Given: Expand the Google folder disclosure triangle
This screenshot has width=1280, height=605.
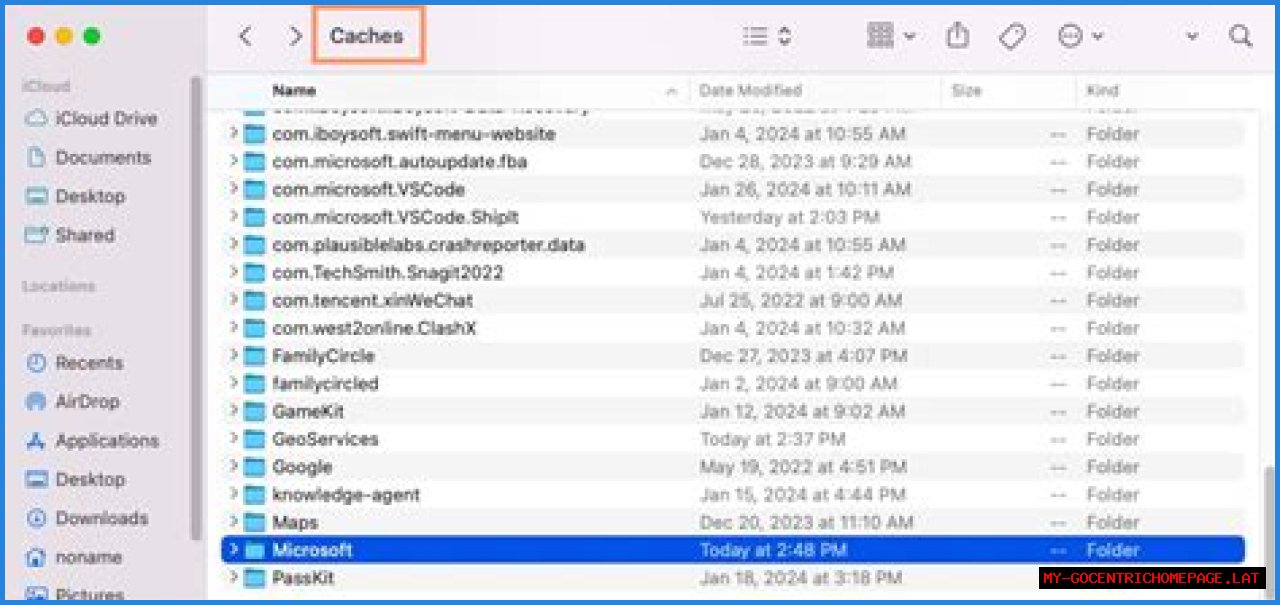Looking at the screenshot, I should (234, 467).
